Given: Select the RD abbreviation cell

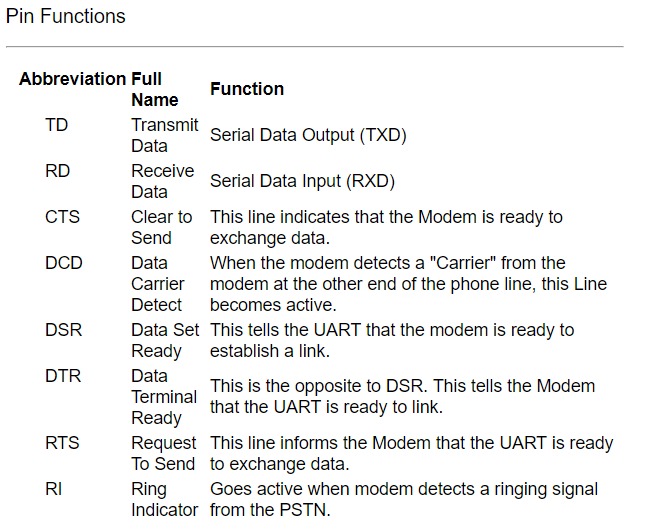Looking at the screenshot, I should [57, 171].
